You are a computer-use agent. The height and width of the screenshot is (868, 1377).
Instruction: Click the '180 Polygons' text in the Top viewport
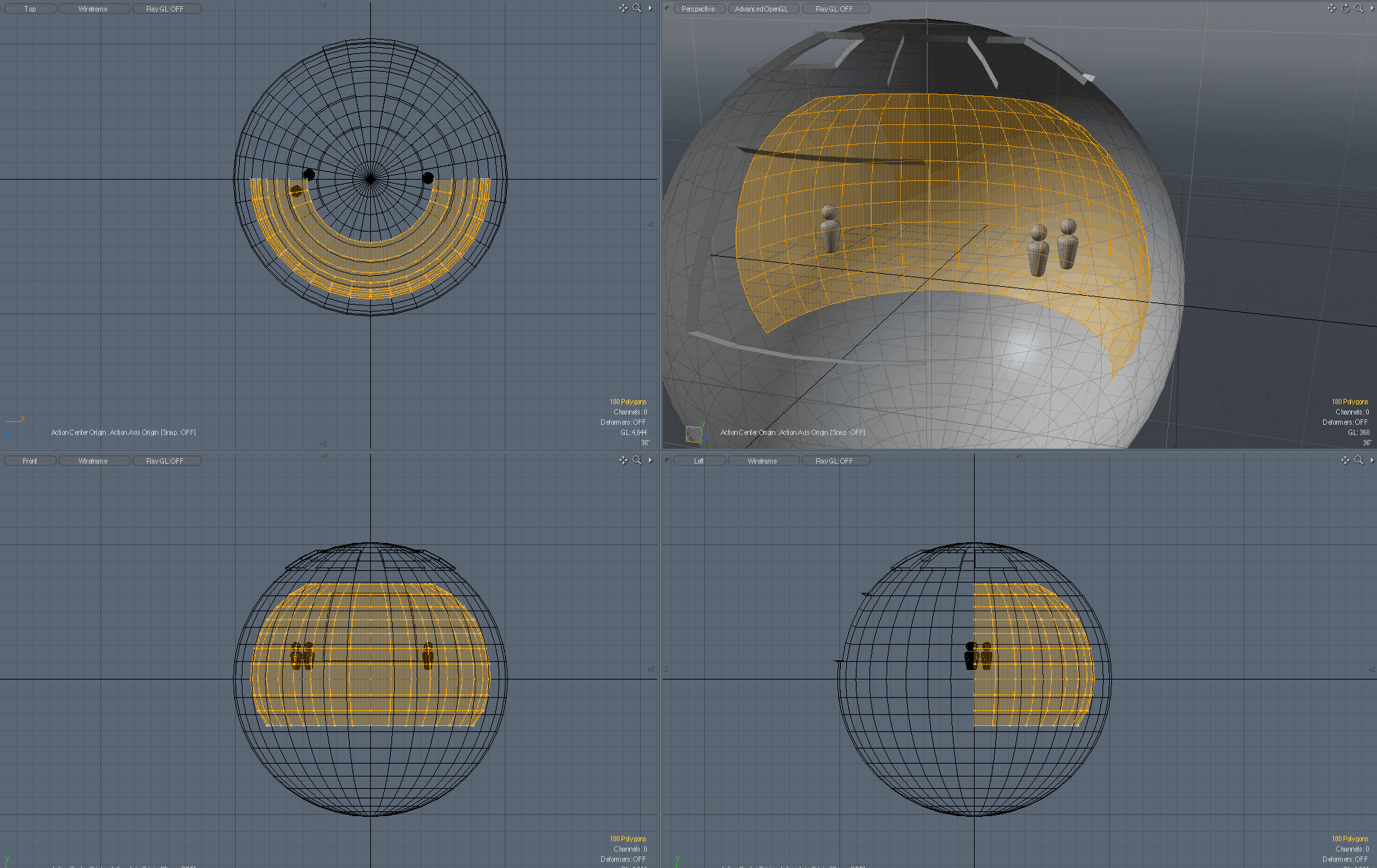[628, 402]
